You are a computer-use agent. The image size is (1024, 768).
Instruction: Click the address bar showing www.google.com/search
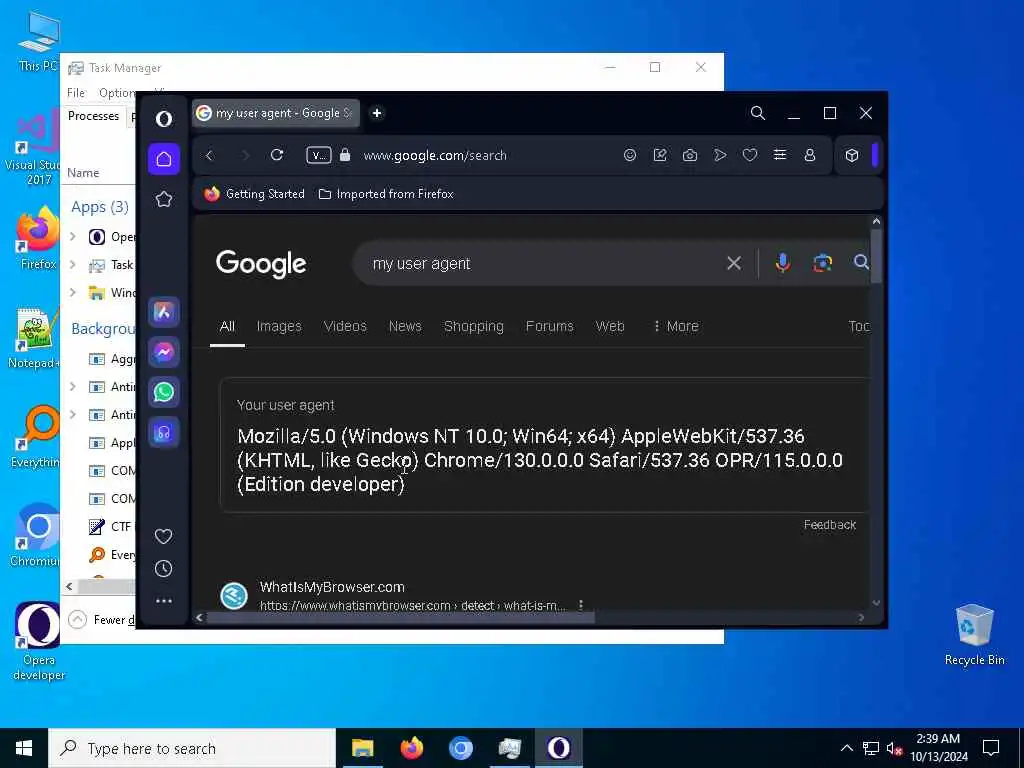(435, 155)
